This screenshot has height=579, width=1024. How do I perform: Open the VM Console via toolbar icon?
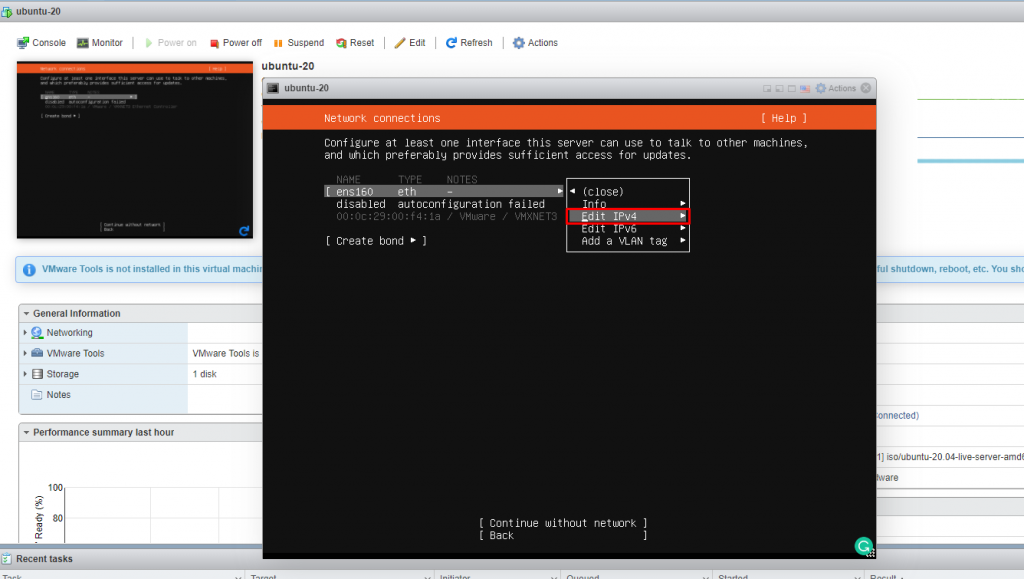pos(41,42)
